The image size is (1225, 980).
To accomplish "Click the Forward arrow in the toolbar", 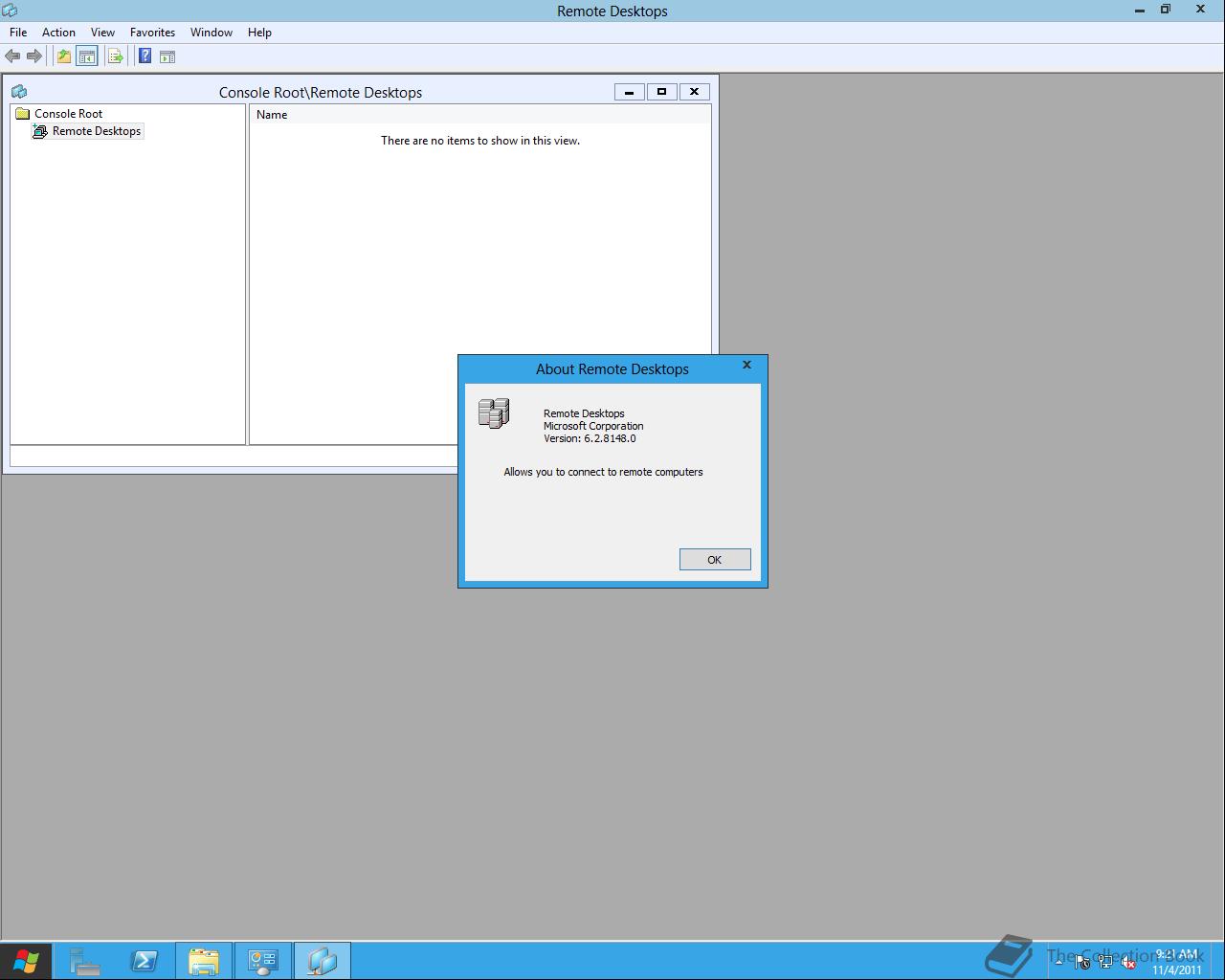I will [x=34, y=56].
